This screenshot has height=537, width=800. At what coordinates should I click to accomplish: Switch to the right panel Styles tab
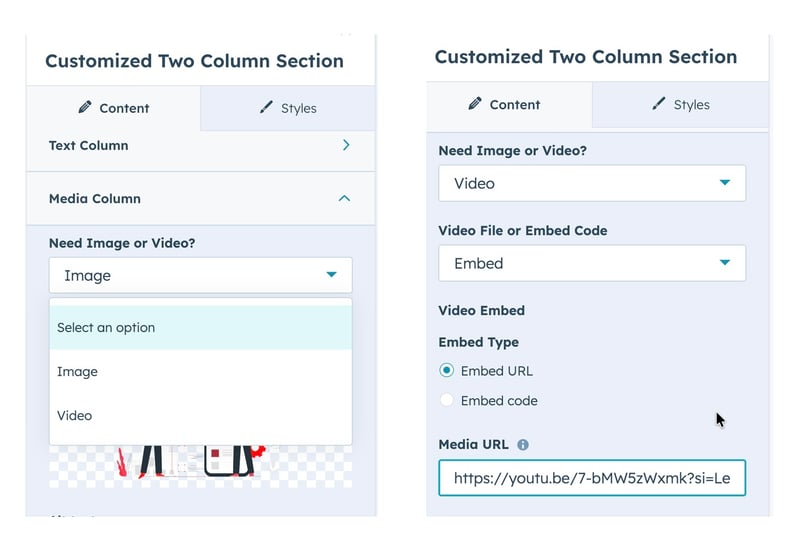[x=680, y=104]
